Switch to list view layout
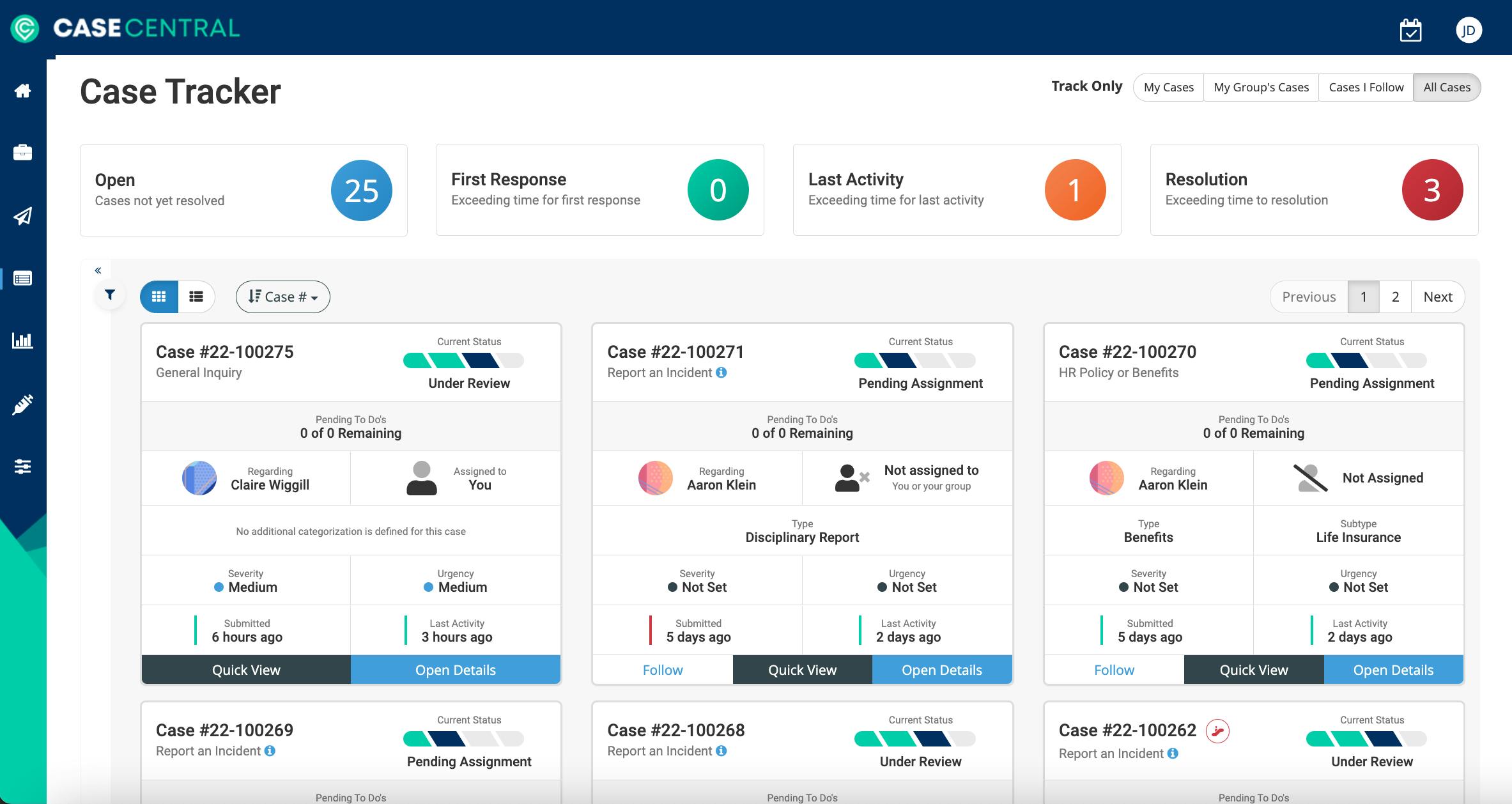1512x804 pixels. click(x=196, y=296)
